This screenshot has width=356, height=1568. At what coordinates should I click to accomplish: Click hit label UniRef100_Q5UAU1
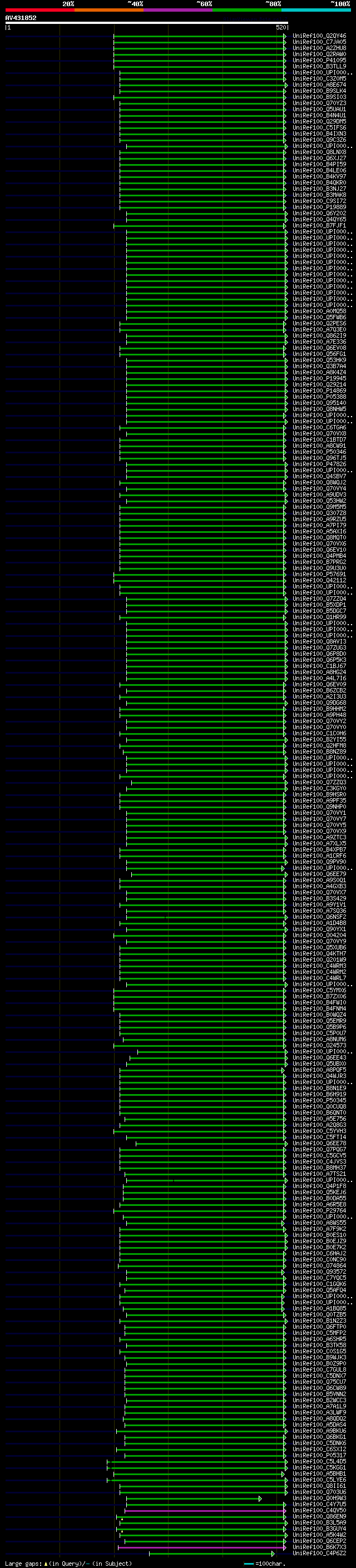[319, 110]
